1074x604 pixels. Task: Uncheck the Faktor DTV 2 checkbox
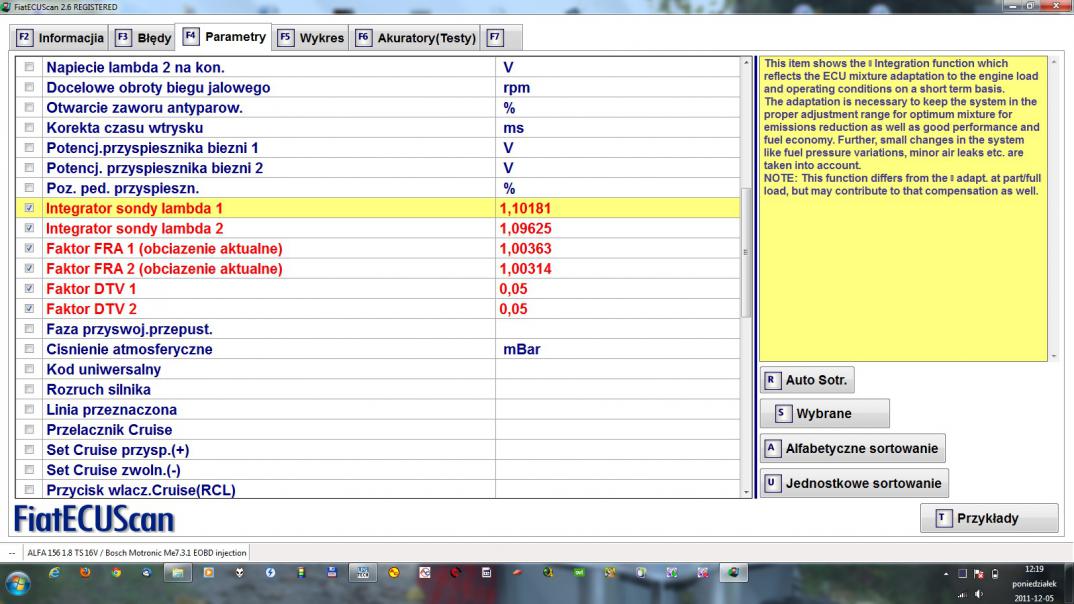click(x=29, y=309)
